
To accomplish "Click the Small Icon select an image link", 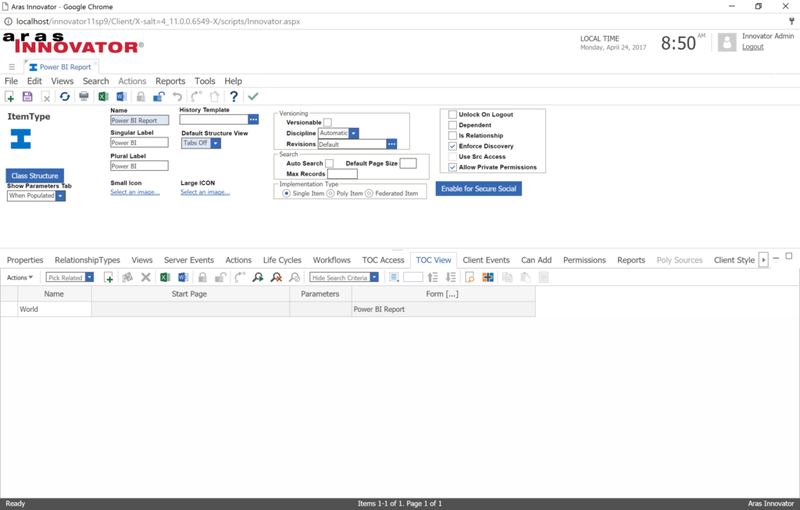I will point(135,192).
